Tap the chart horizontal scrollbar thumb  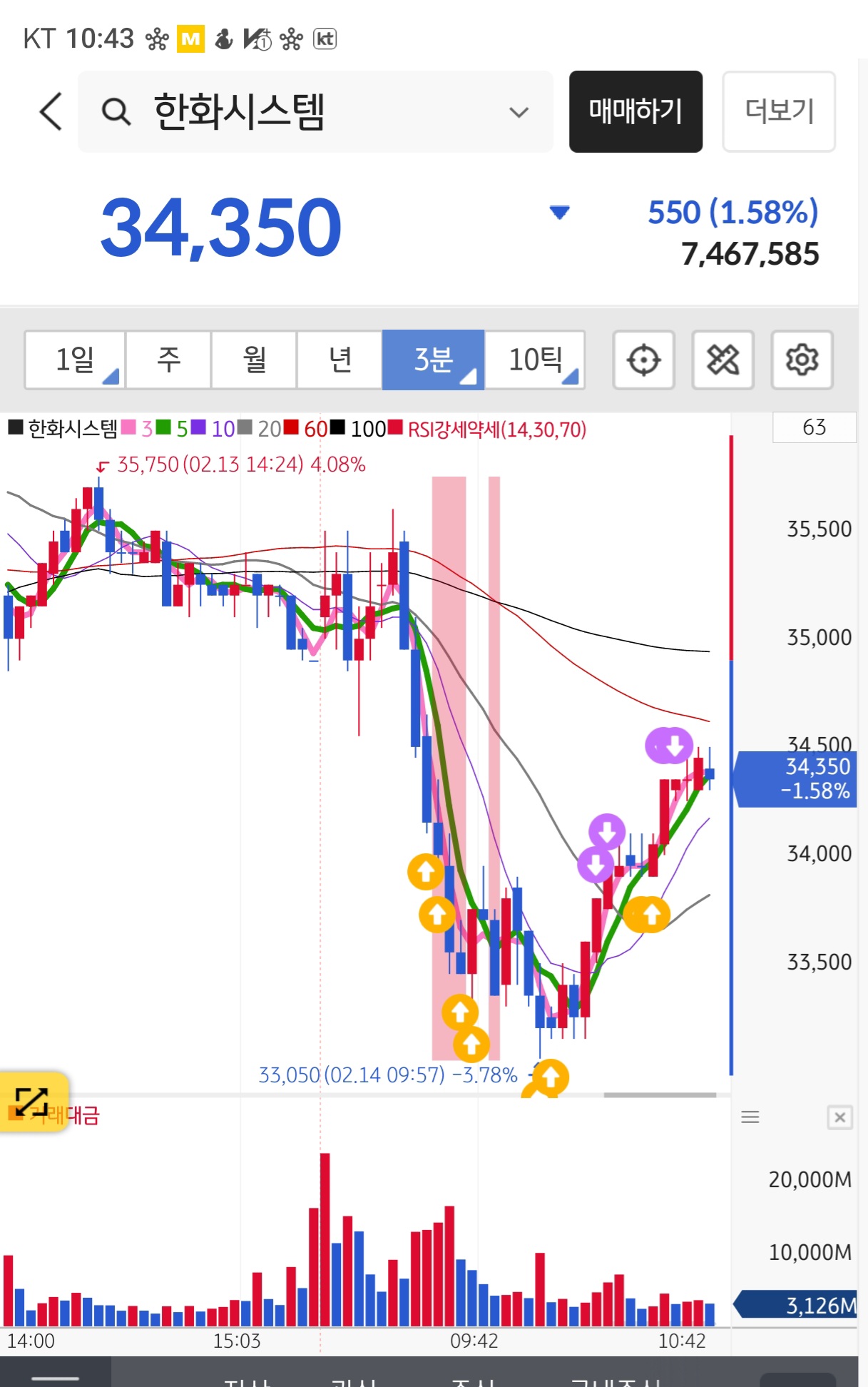660,1094
